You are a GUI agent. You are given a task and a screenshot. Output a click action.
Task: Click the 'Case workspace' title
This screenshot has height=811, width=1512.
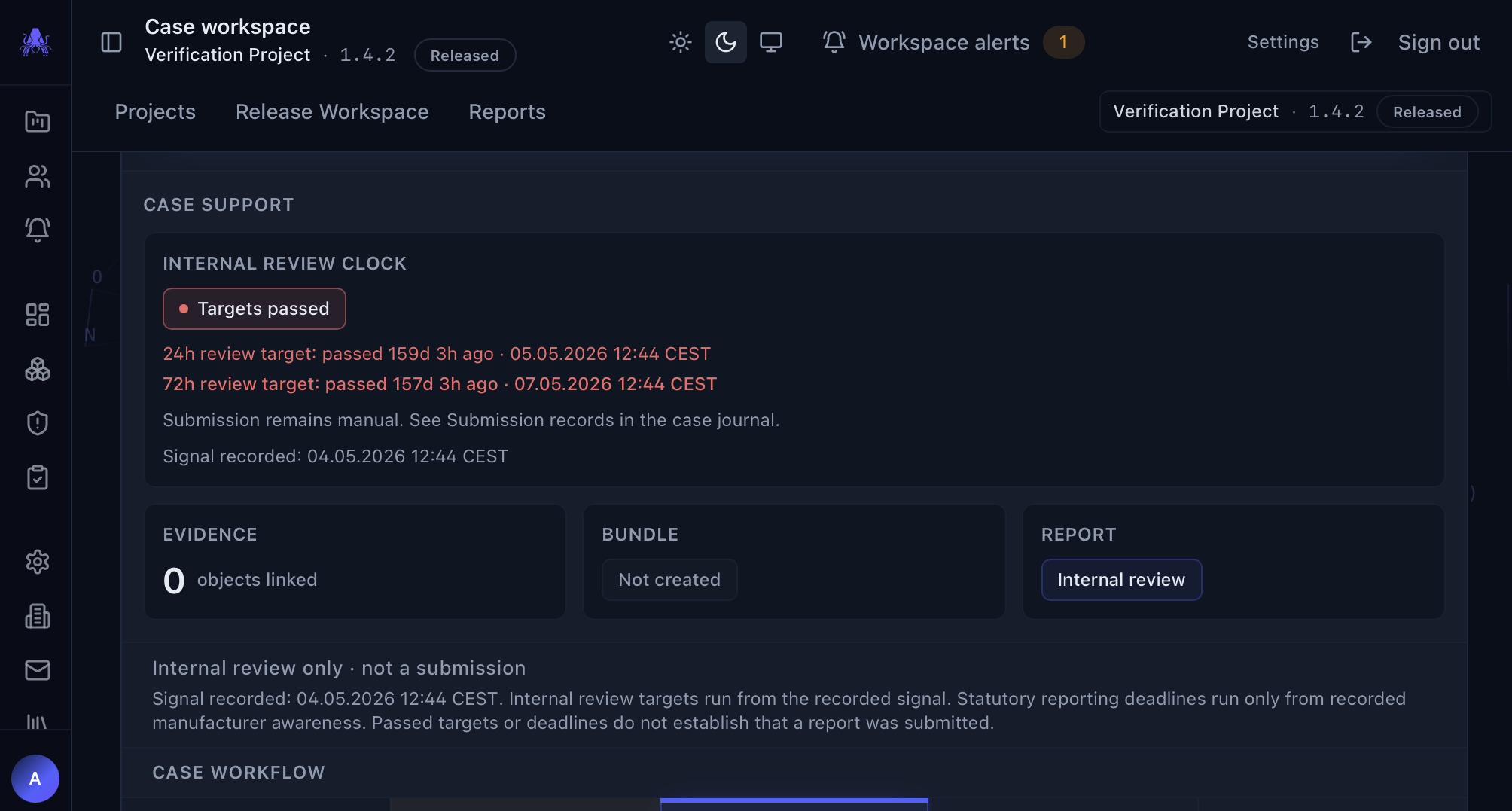(x=227, y=26)
